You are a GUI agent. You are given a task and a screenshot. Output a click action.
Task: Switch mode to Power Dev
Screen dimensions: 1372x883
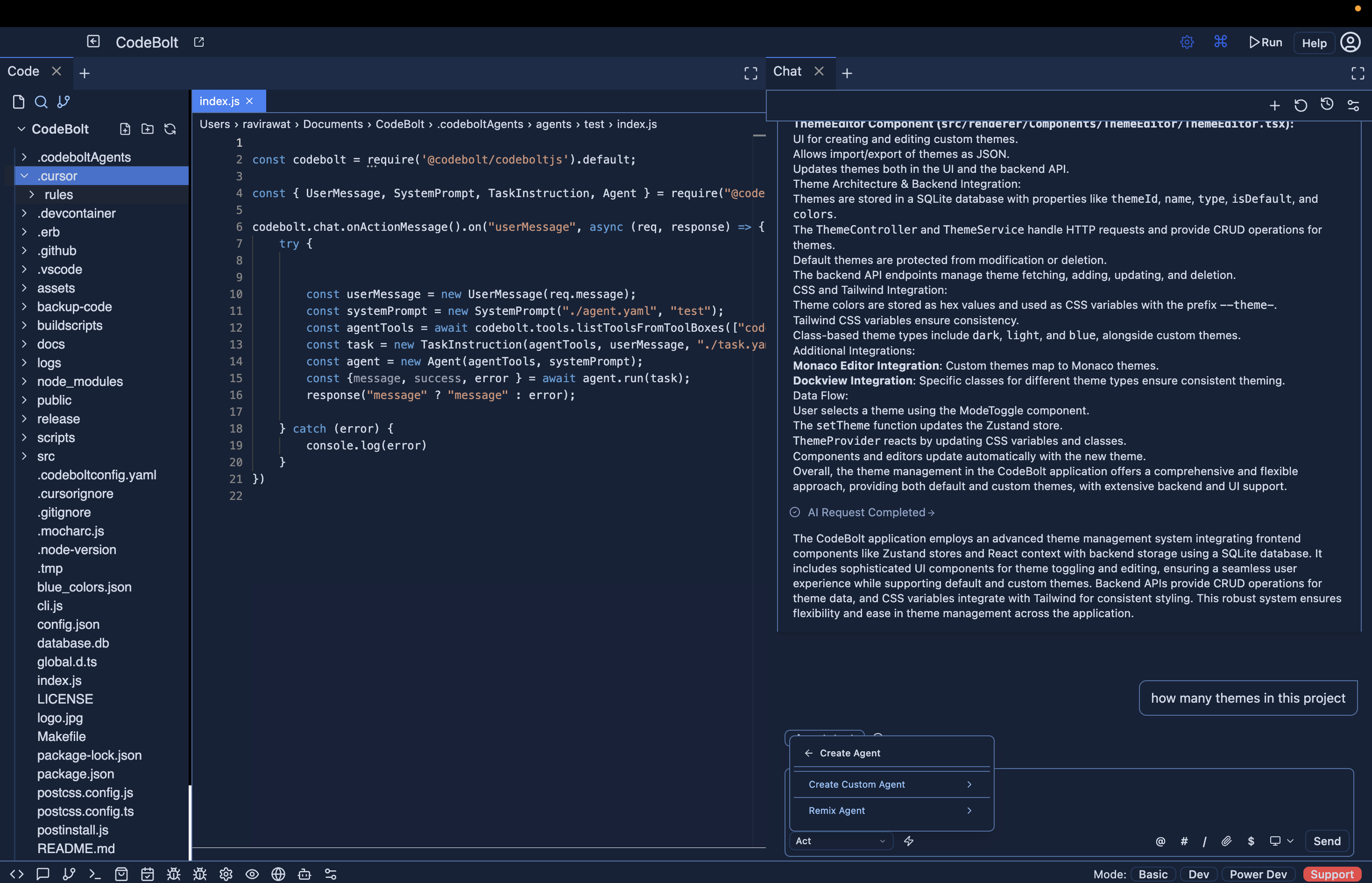coord(1259,874)
